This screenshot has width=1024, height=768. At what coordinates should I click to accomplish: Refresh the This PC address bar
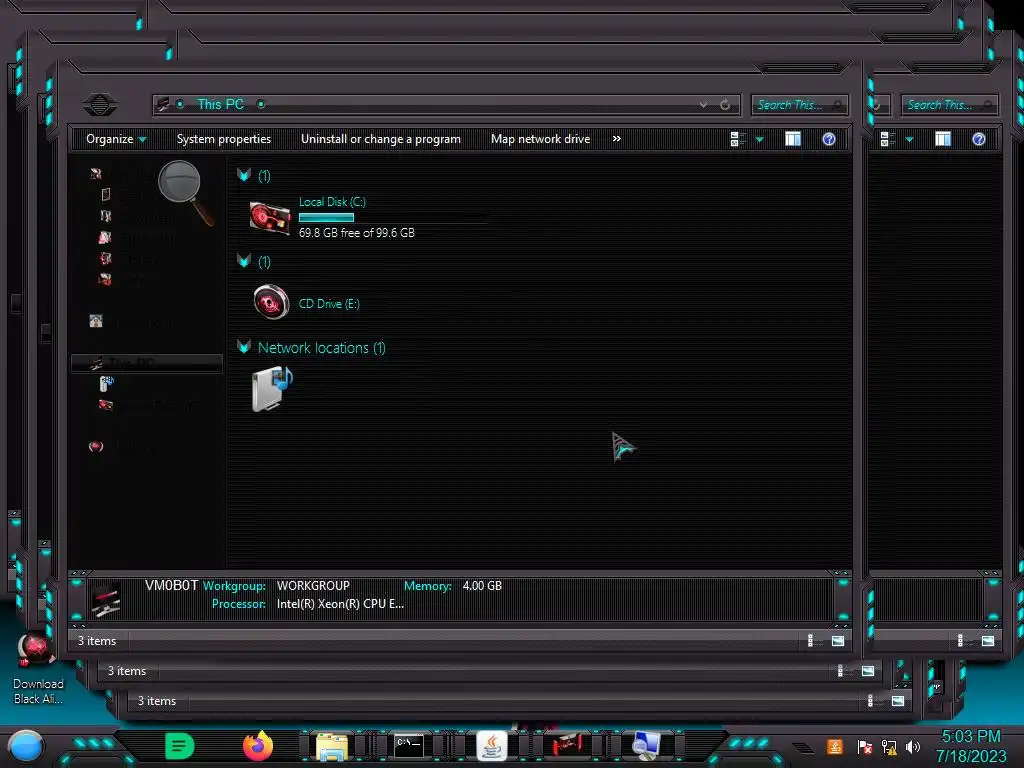[725, 104]
